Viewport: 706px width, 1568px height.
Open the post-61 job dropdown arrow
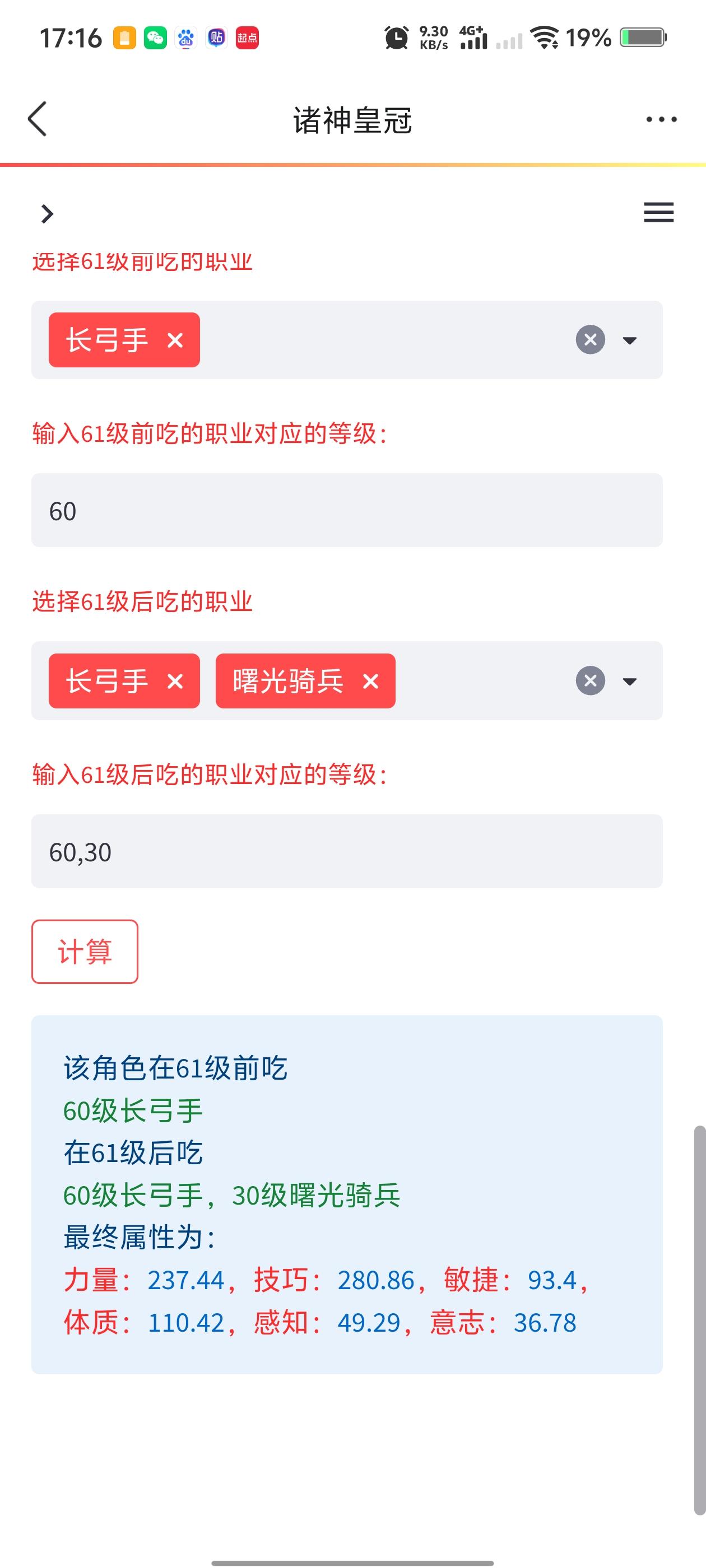[x=630, y=681]
